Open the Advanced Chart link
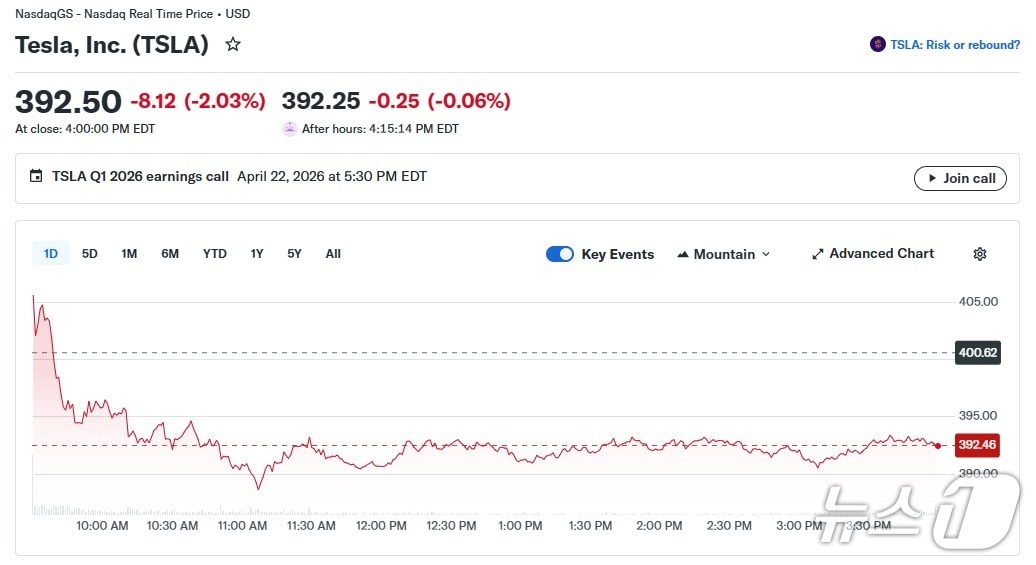Screen dimensions: 1036x565 tap(881, 254)
